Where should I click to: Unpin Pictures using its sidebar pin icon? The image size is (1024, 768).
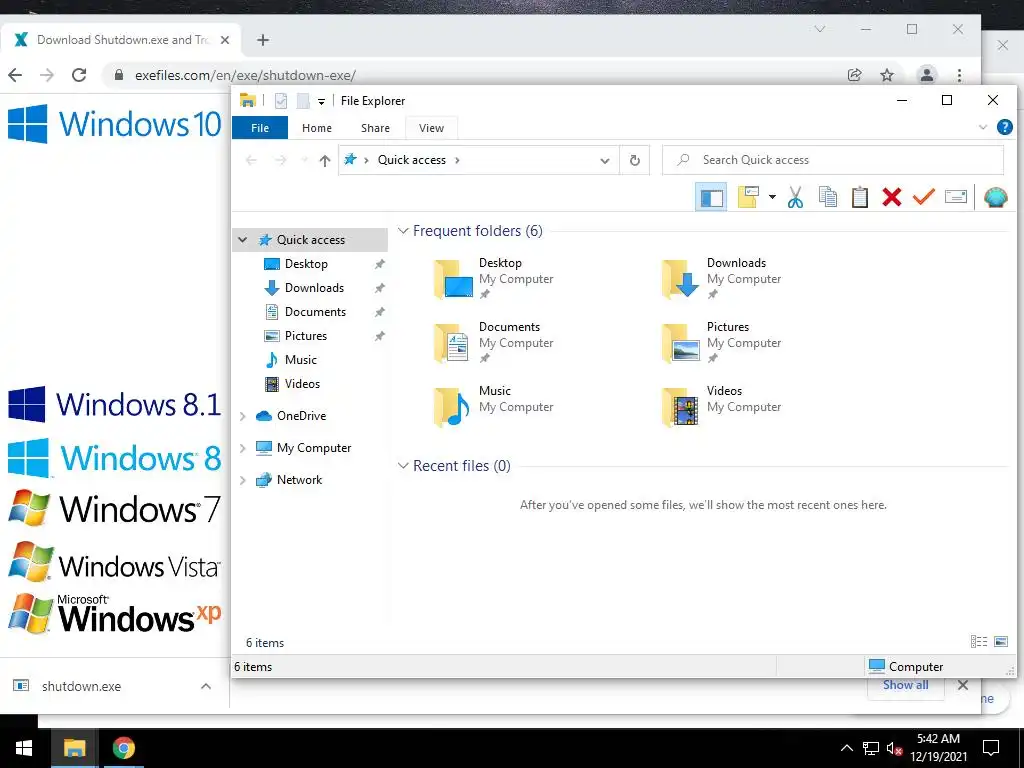click(x=379, y=336)
